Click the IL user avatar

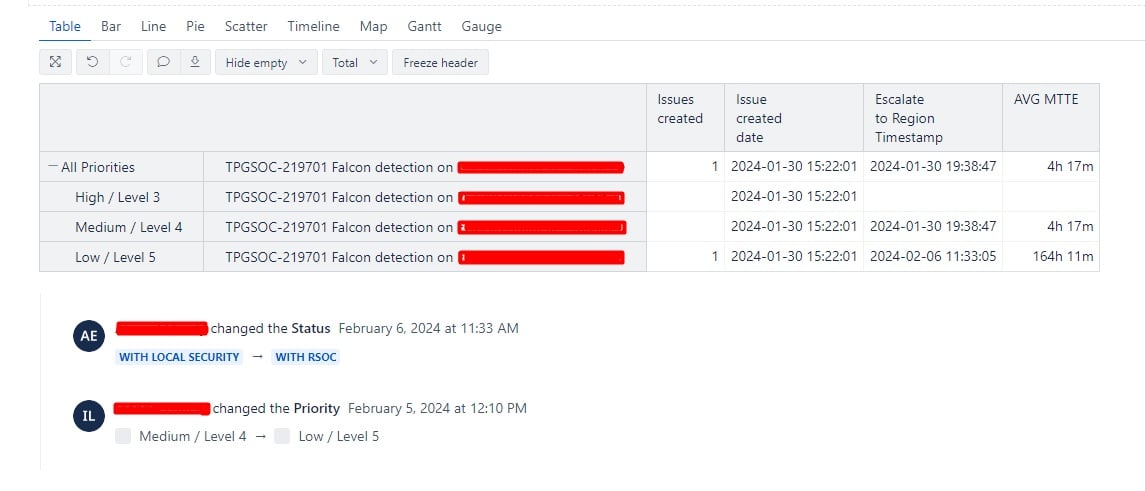click(89, 416)
